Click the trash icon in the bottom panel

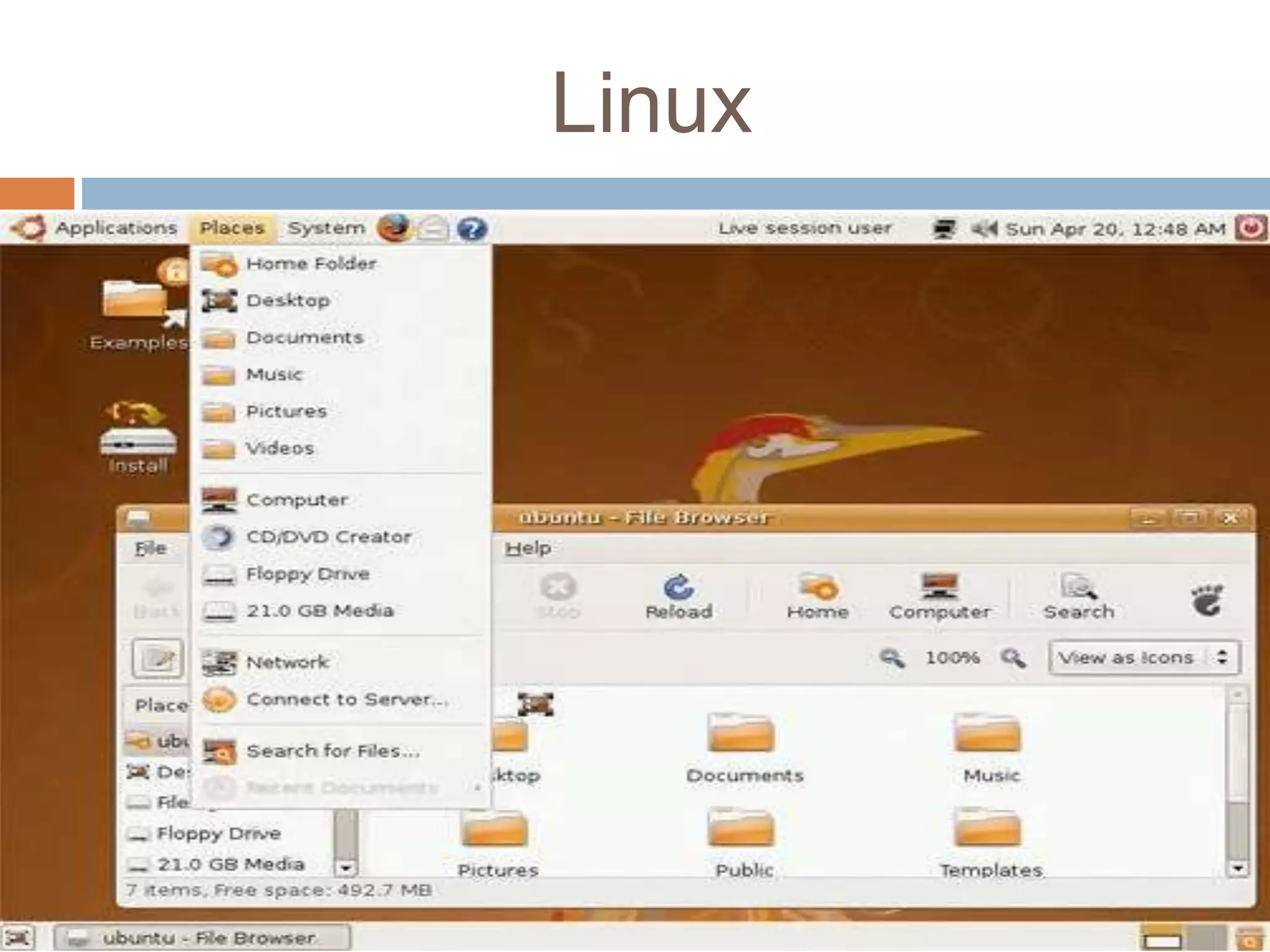click(x=1249, y=938)
